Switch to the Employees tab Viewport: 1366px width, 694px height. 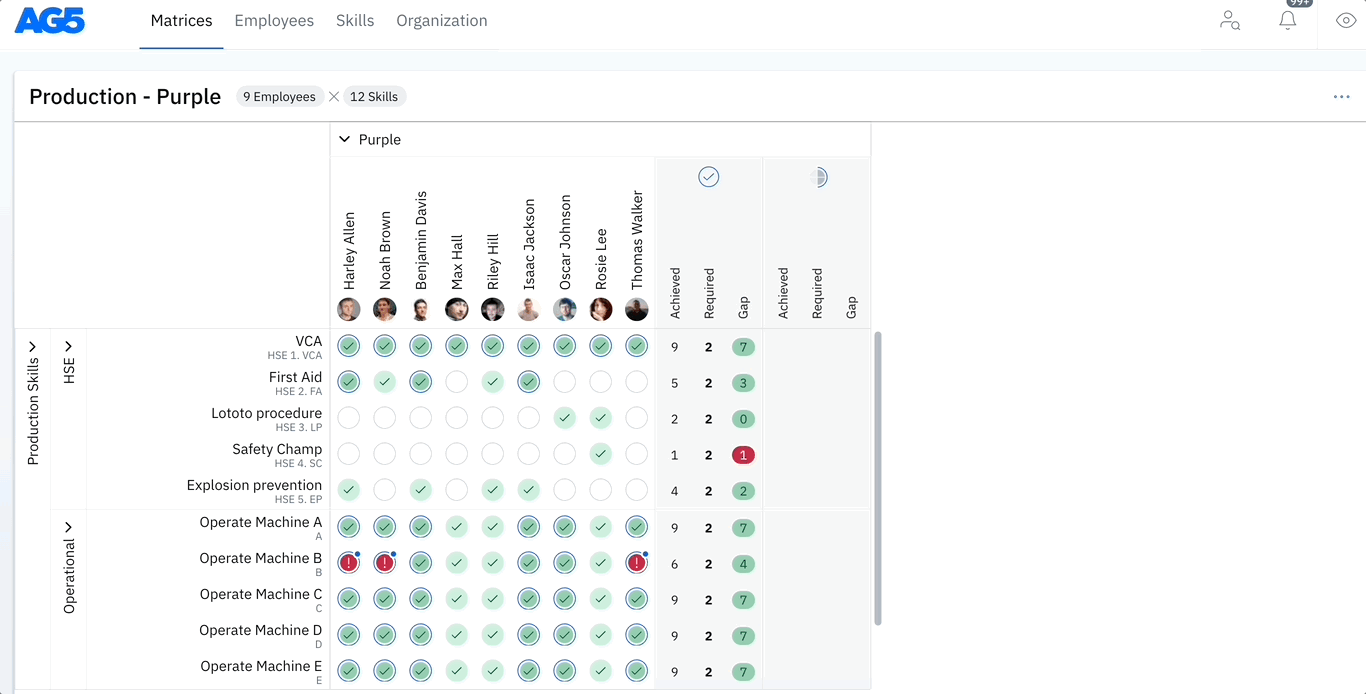point(274,21)
